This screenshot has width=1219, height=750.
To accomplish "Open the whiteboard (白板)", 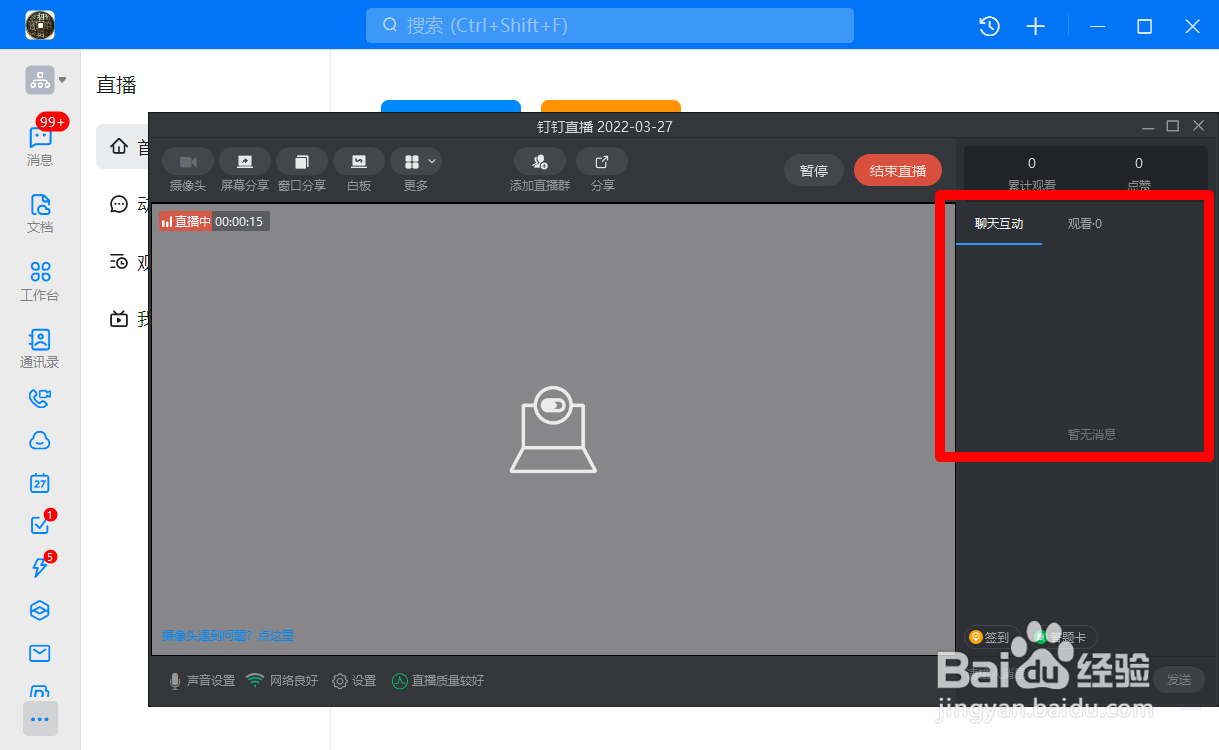I will click(359, 170).
